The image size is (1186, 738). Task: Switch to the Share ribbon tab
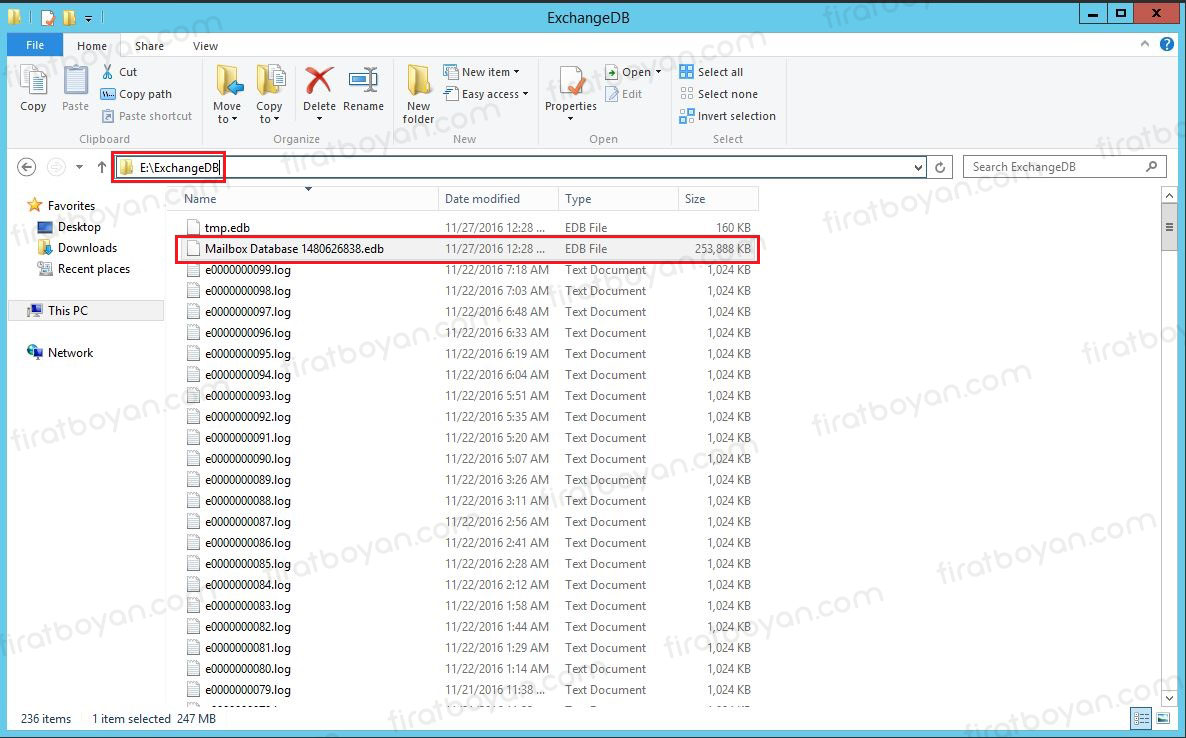coord(149,46)
